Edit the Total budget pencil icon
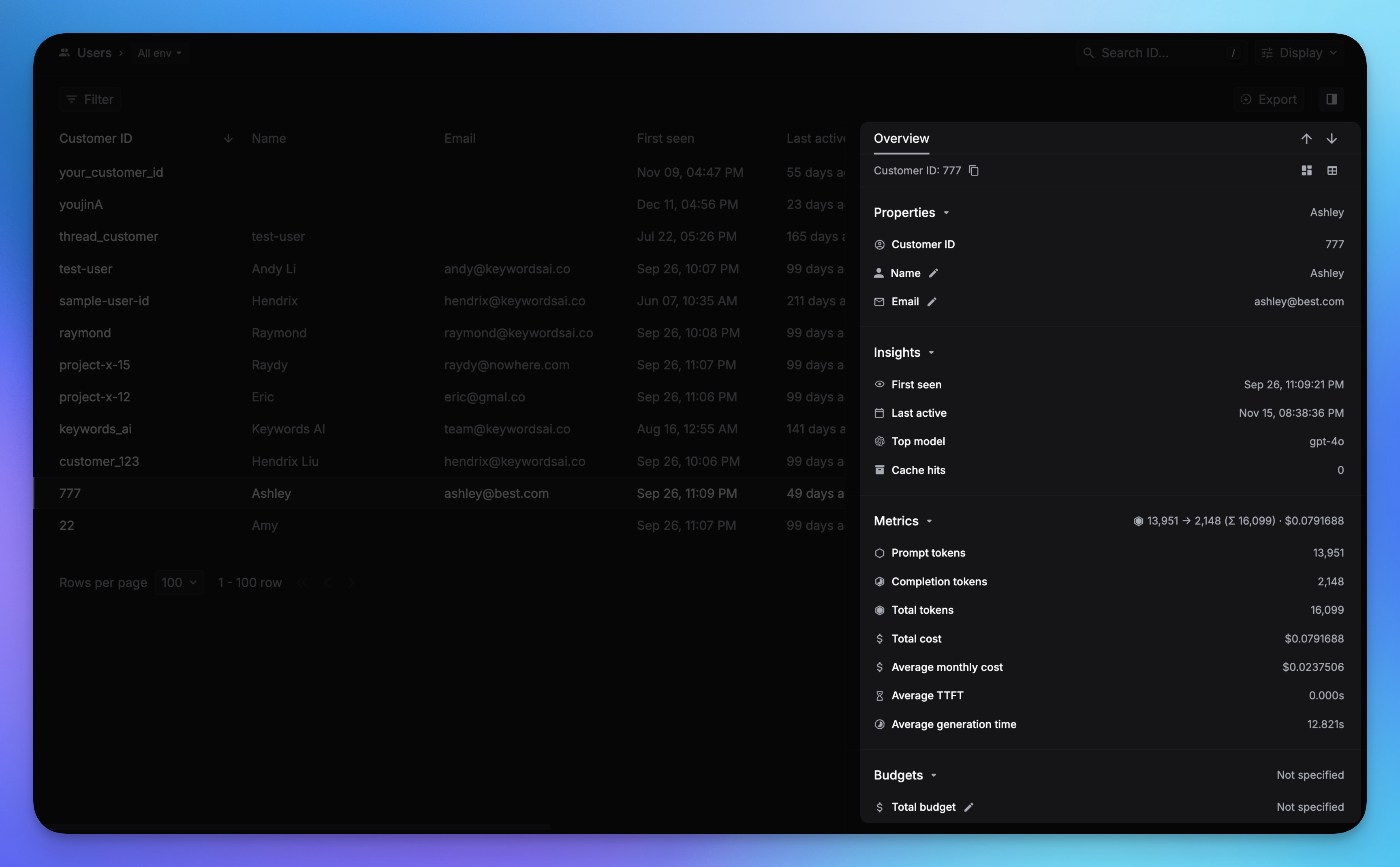The height and width of the screenshot is (867, 1400). [968, 807]
